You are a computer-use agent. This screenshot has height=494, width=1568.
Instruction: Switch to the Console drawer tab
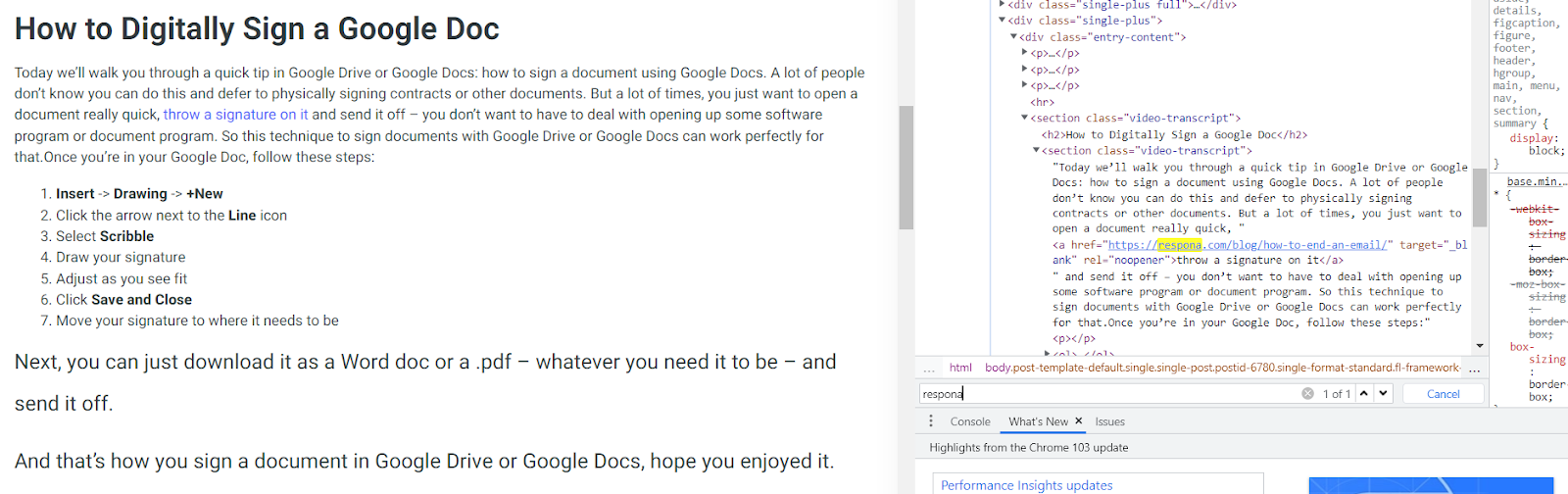pos(970,421)
